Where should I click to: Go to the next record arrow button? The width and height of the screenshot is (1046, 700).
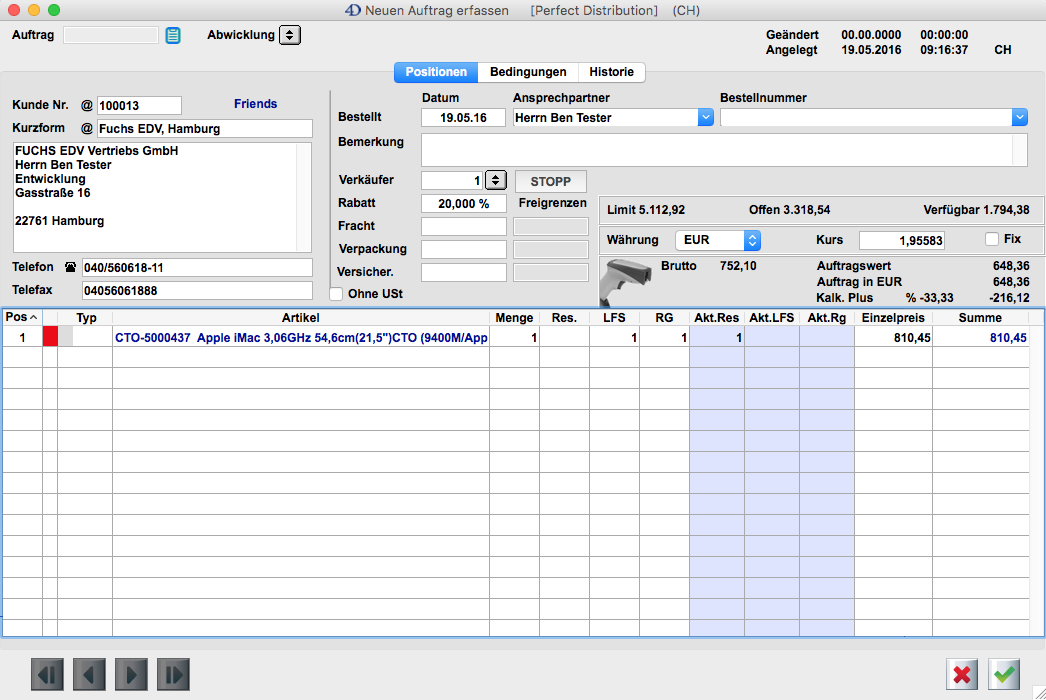coord(131,675)
